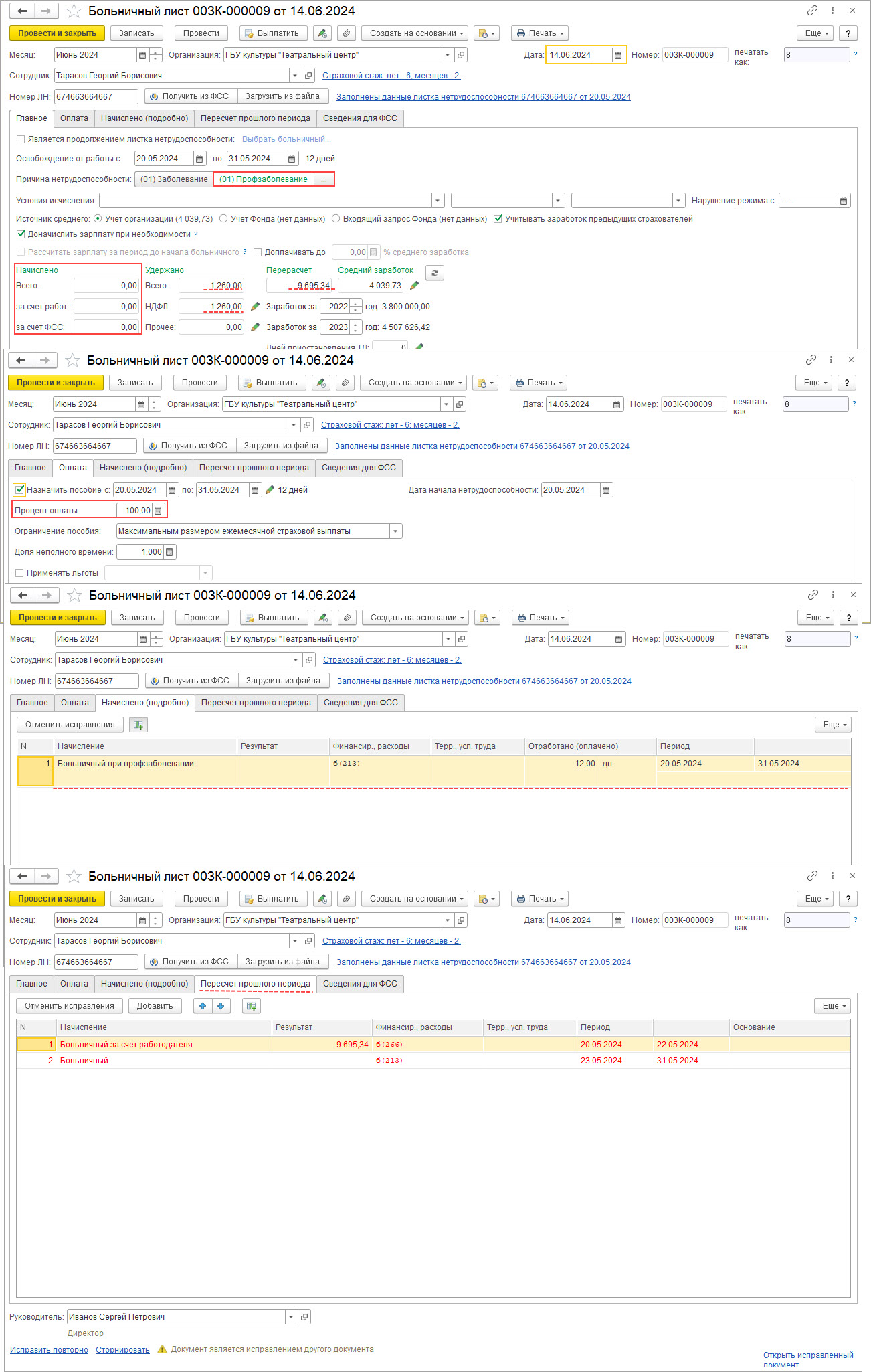Open the calendar picker for Дата field with orange border

[x=617, y=55]
